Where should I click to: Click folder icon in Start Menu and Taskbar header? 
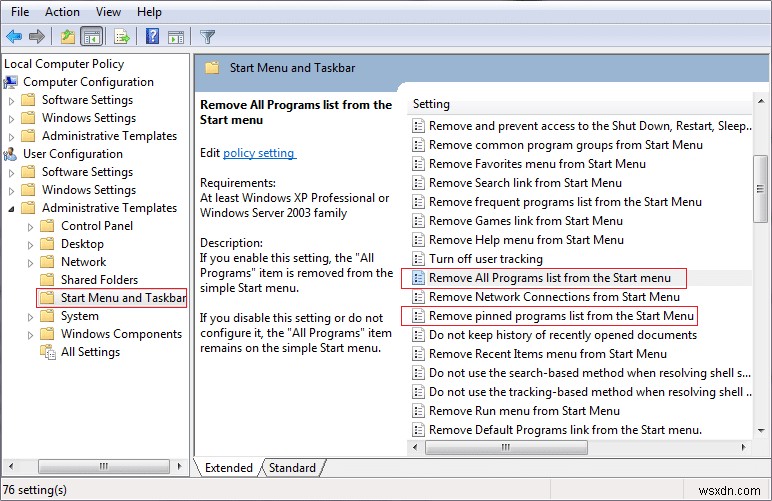[212, 67]
